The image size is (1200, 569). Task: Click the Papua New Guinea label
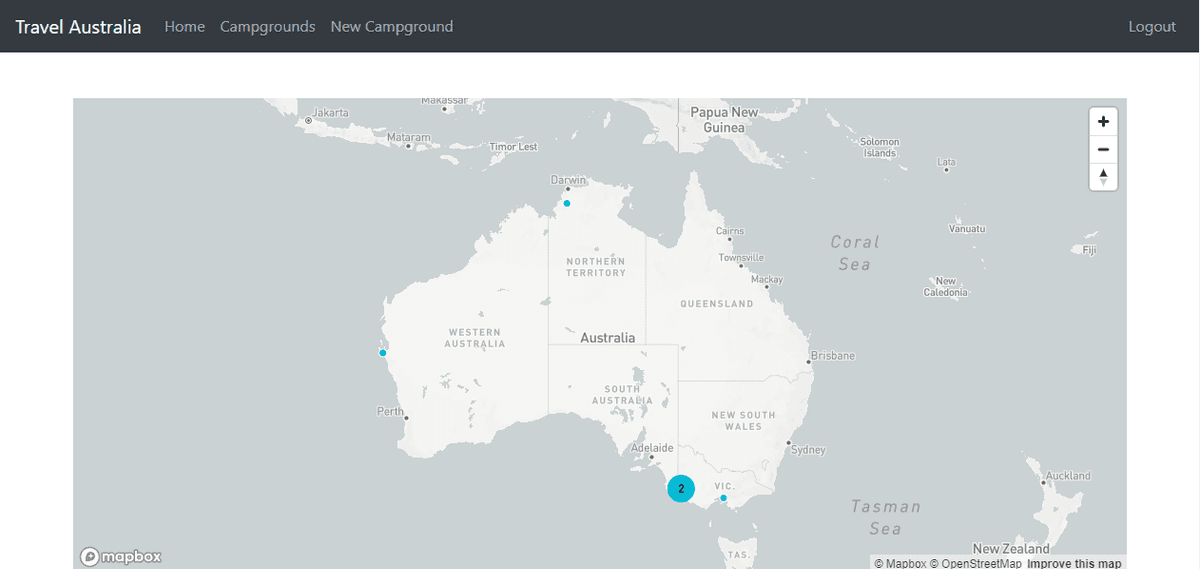click(724, 120)
